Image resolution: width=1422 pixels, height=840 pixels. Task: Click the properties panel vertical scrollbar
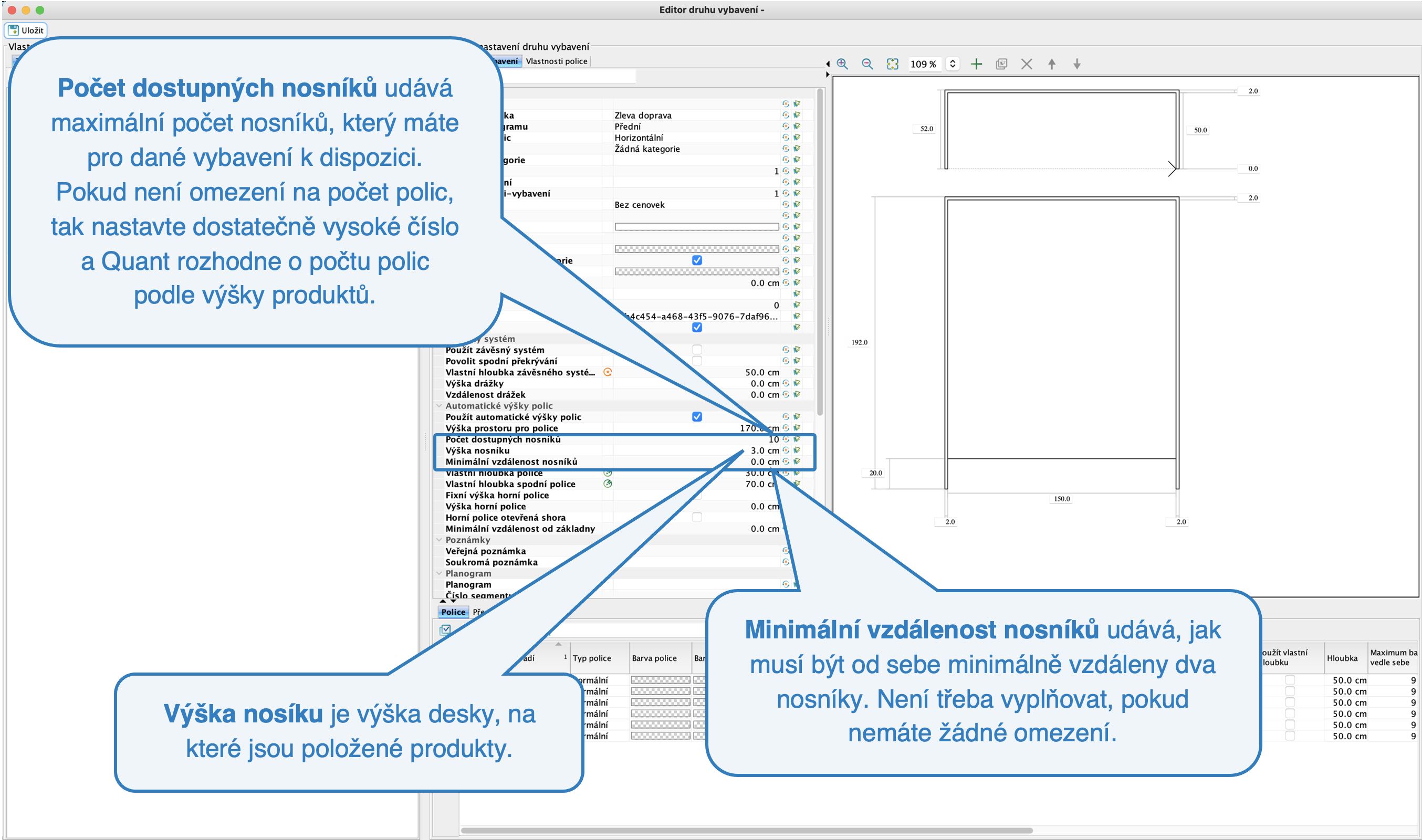click(x=820, y=252)
